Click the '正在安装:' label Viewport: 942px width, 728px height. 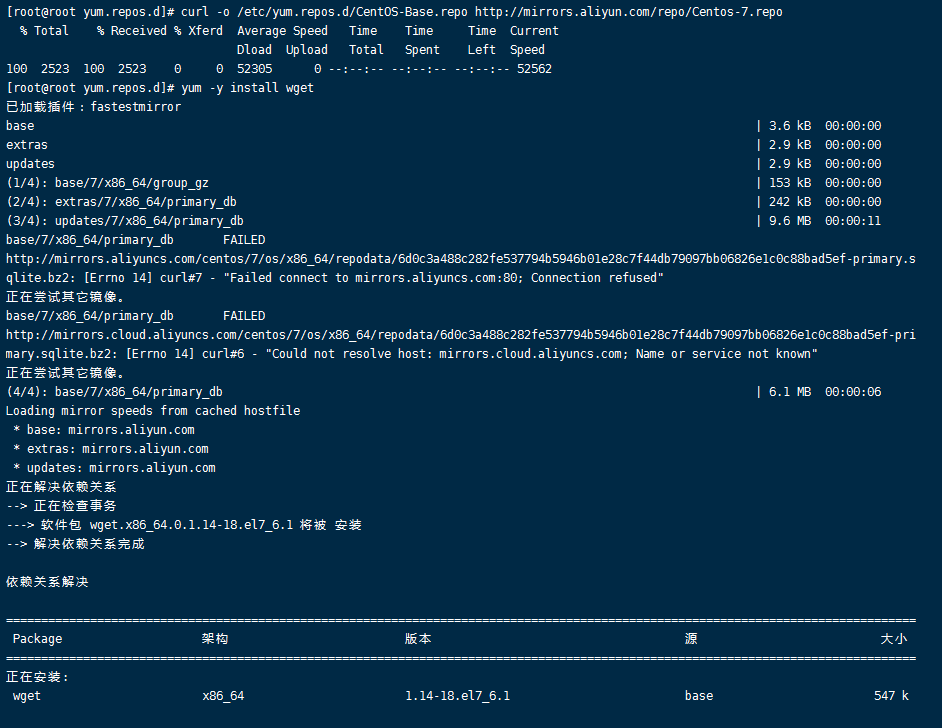pyautogui.click(x=37, y=677)
